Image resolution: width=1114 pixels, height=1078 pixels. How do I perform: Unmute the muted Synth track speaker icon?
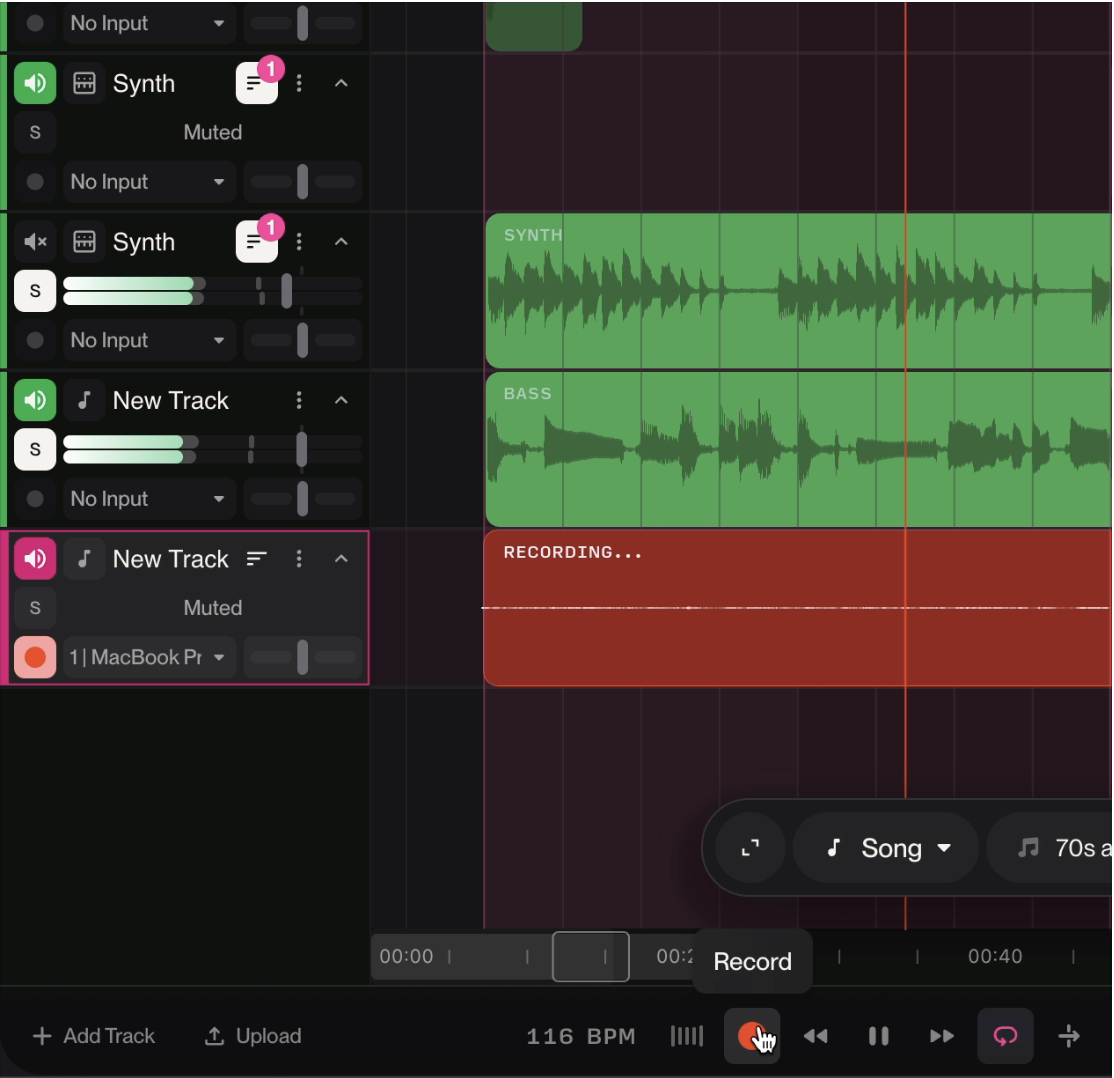35,242
